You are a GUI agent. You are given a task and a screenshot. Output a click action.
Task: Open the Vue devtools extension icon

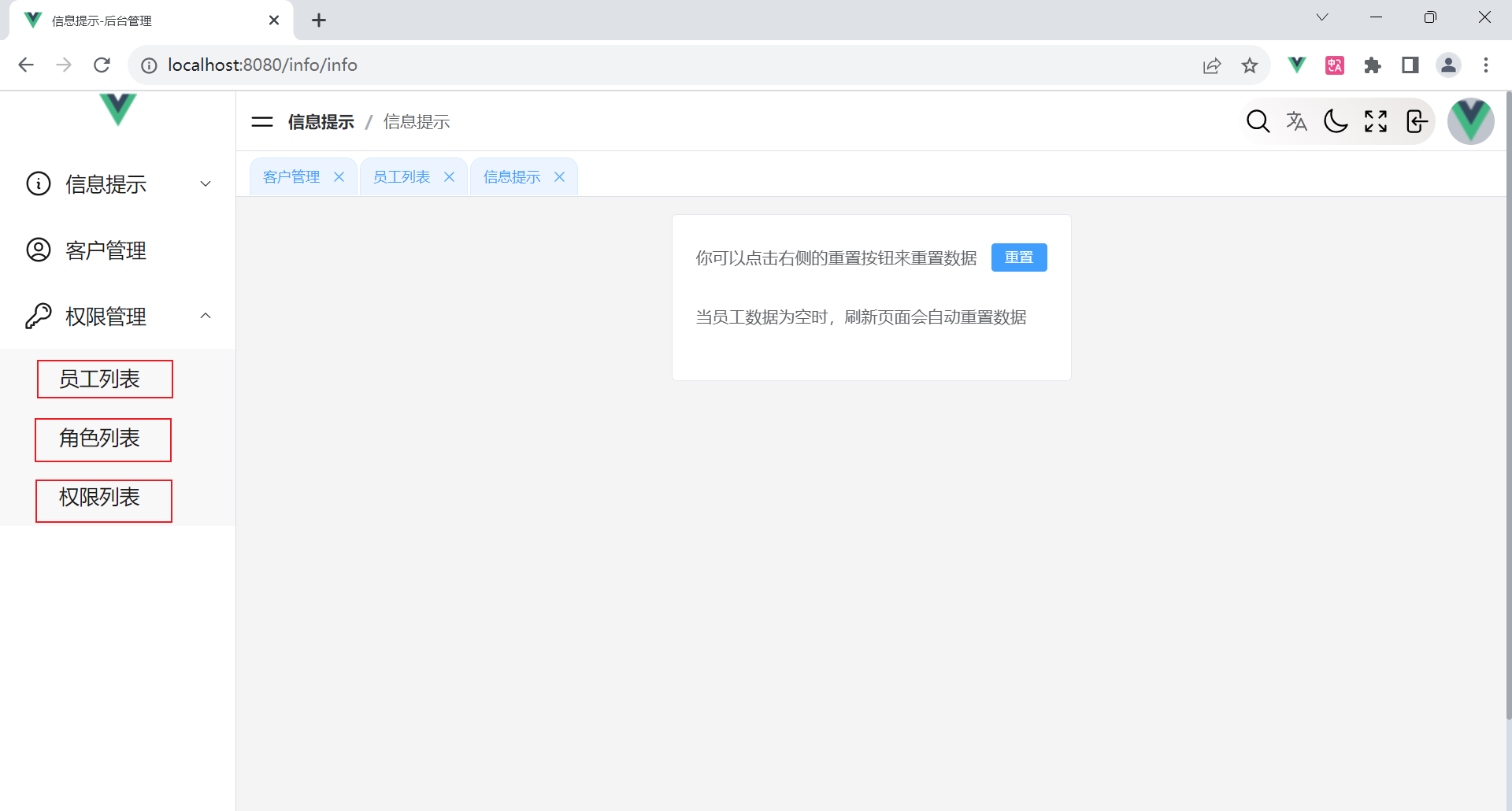[1297, 65]
